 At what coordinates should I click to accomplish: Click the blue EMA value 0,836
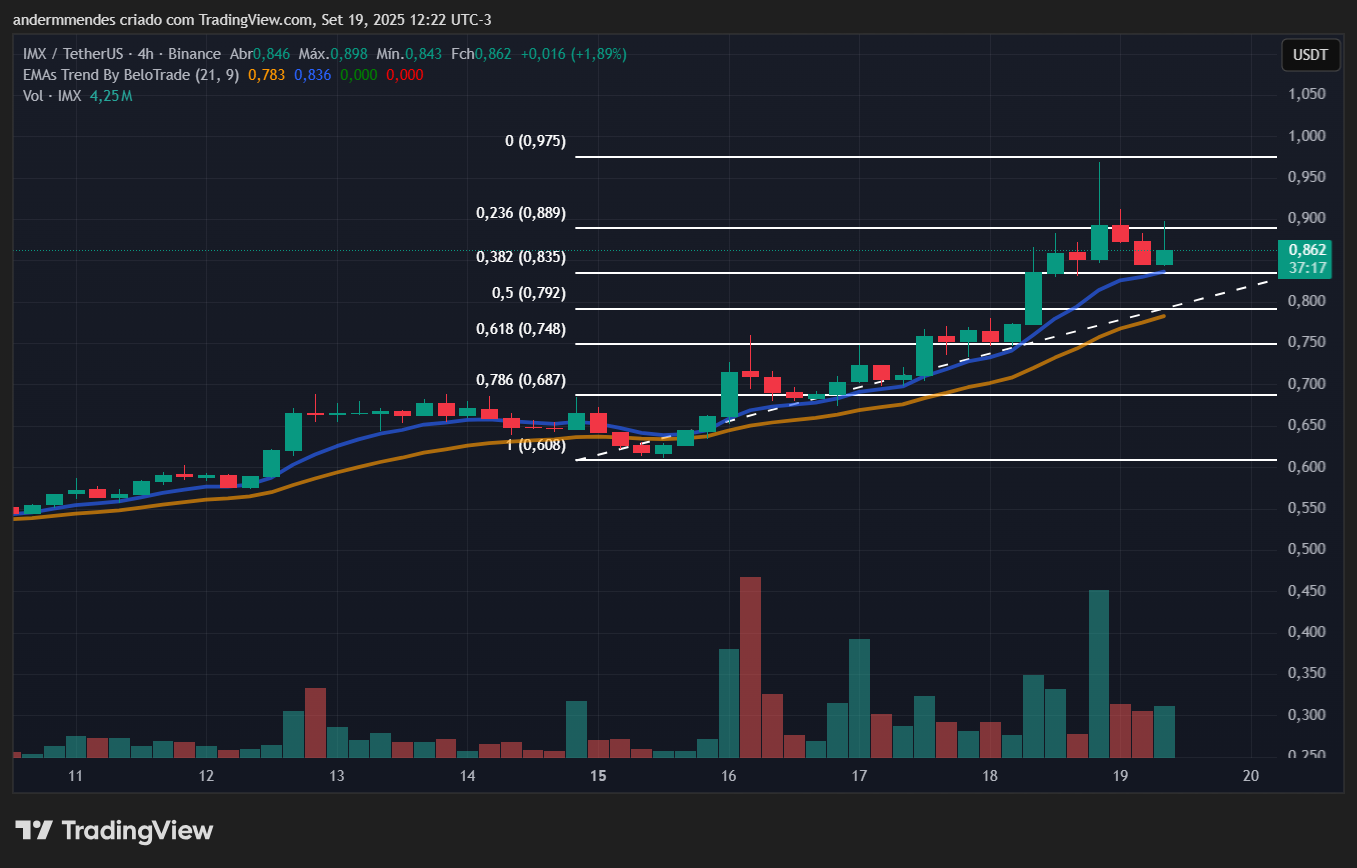[313, 75]
